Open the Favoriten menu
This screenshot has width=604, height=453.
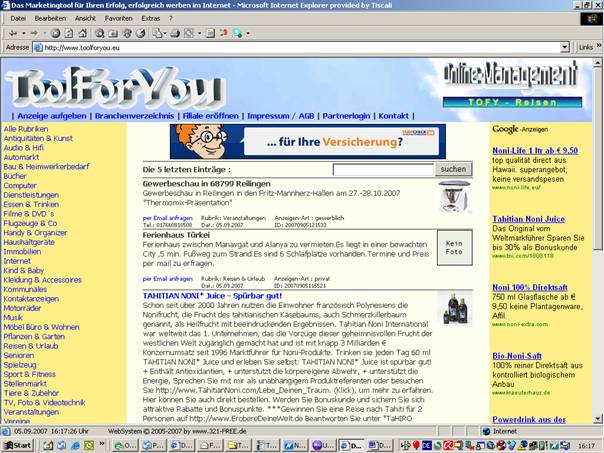pos(118,18)
